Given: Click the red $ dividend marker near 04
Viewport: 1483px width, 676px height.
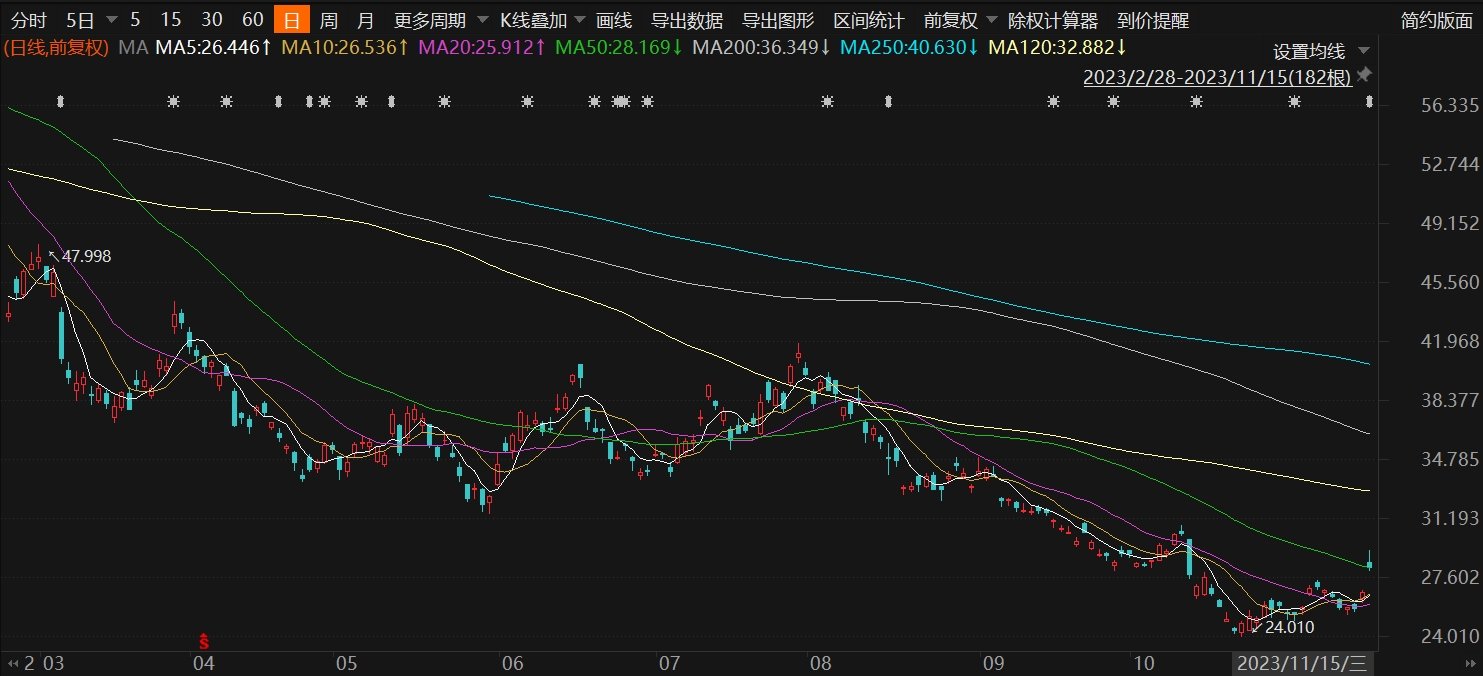Looking at the screenshot, I should pos(203,641).
